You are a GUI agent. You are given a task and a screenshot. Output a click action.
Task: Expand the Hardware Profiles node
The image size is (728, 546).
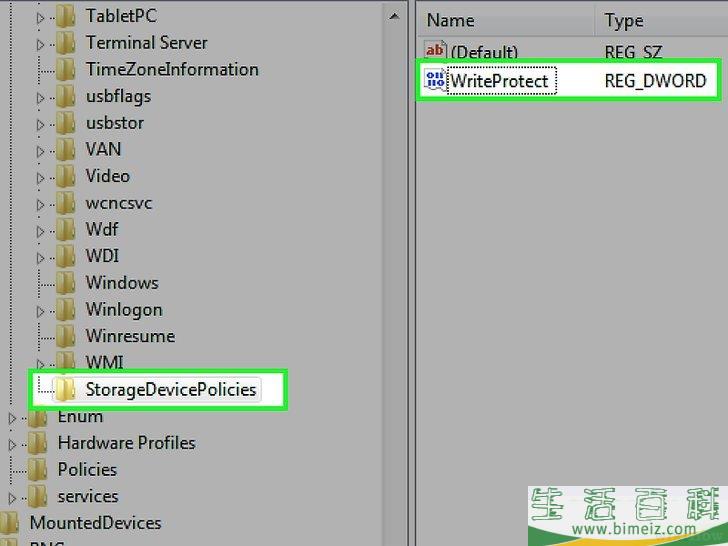click(x=13, y=444)
